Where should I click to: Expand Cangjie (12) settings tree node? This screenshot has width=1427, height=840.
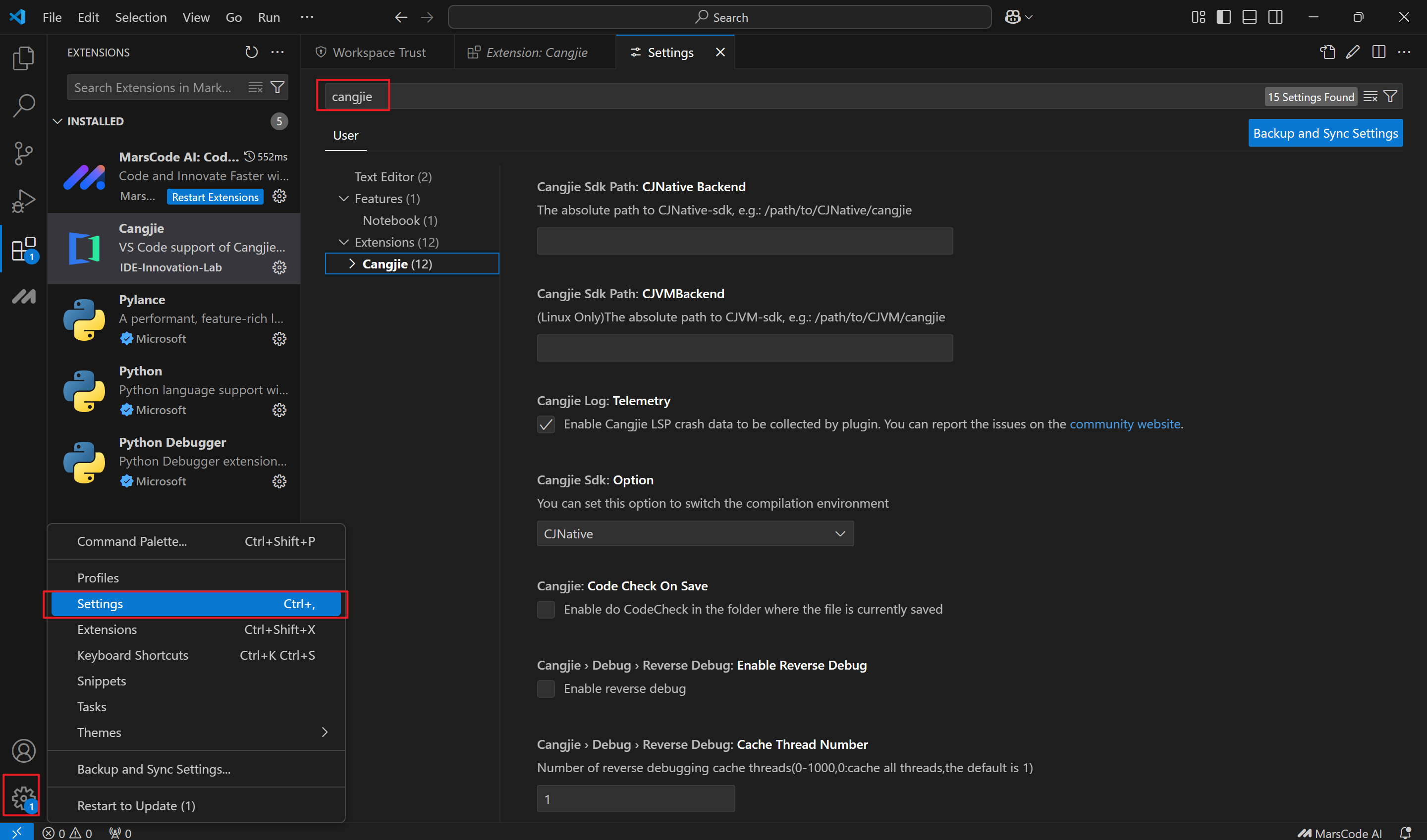(x=352, y=264)
